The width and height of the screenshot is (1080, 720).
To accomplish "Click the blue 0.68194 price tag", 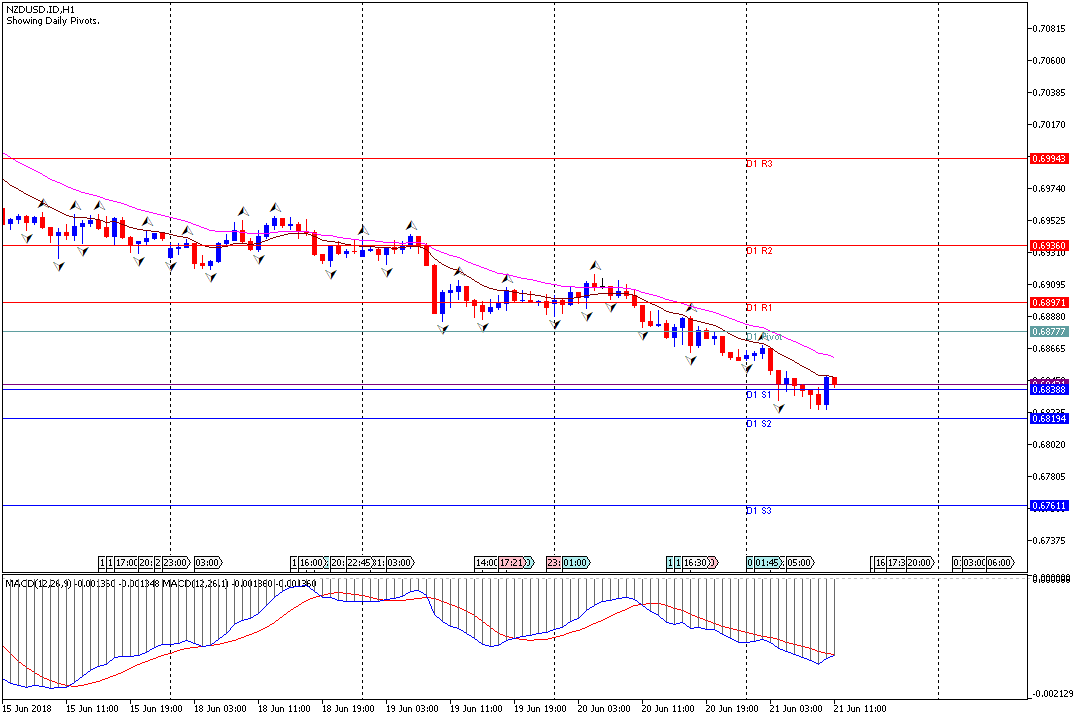I will point(1049,418).
